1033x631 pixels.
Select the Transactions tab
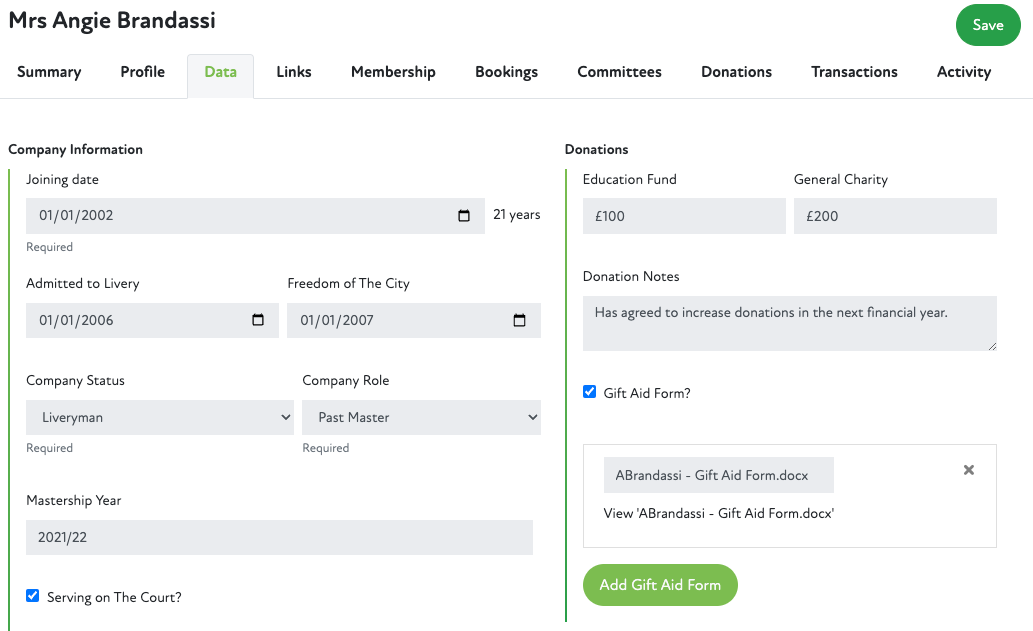(x=854, y=72)
